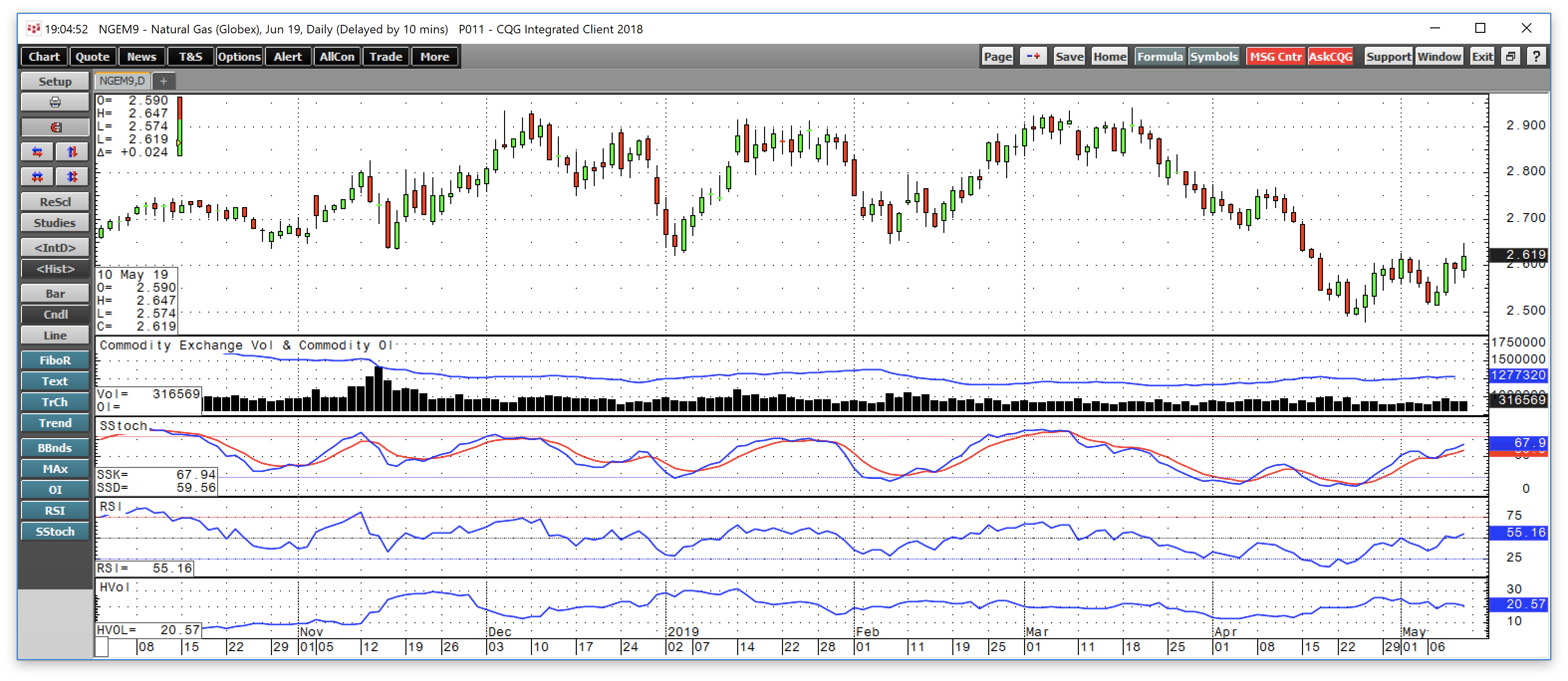Click the 'SSK= 67.94' readout
The width and height of the screenshot is (1568, 681).
click(x=156, y=474)
